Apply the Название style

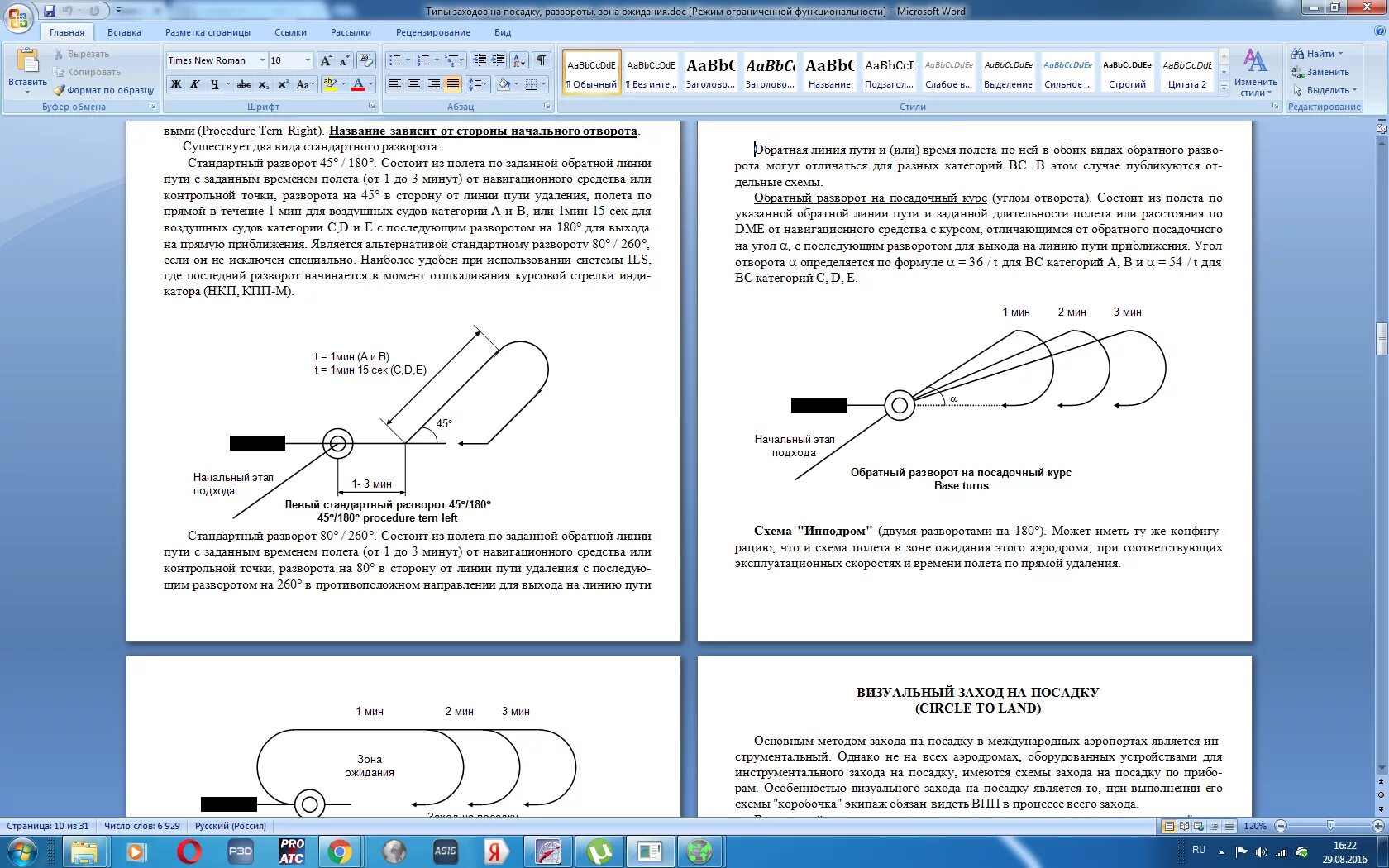(x=829, y=72)
